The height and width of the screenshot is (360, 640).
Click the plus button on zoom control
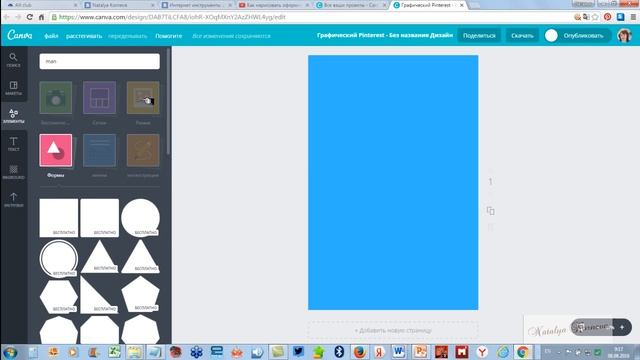pos(622,327)
